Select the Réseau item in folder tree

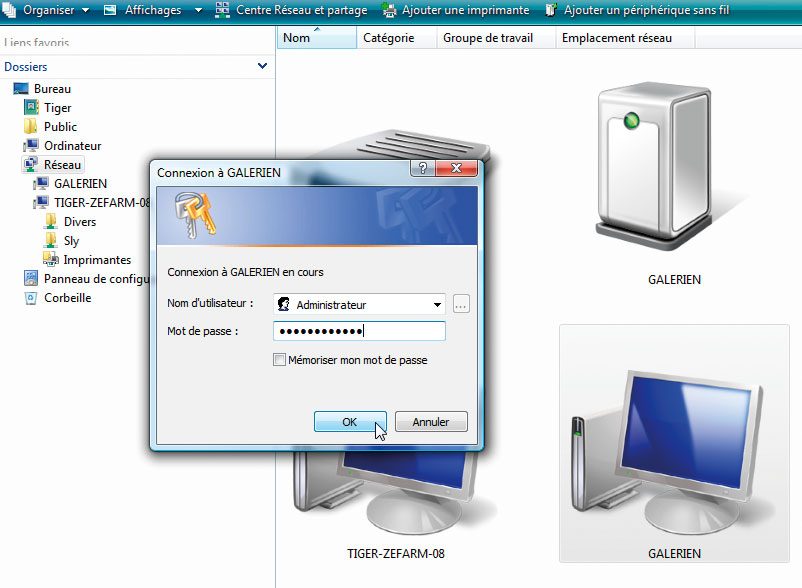(x=63, y=164)
